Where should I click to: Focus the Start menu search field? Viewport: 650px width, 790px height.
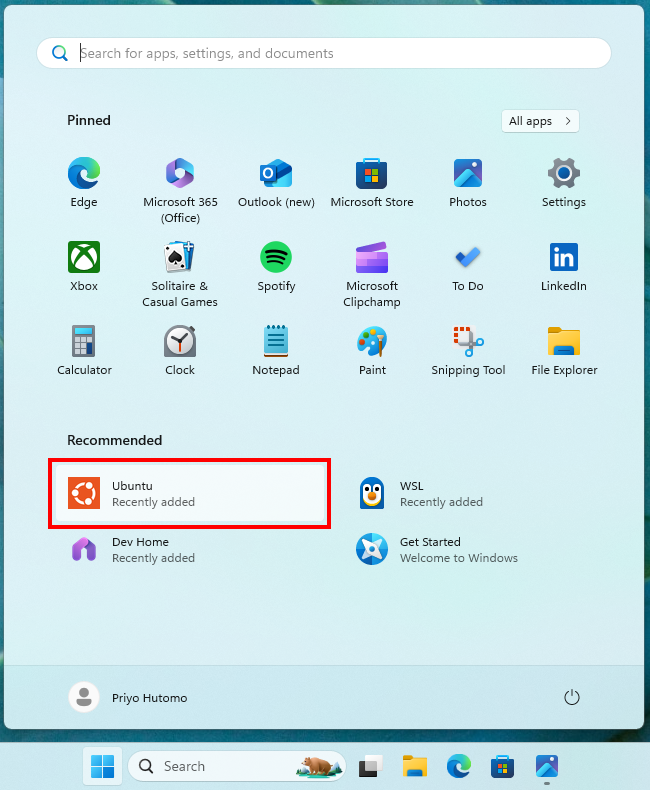324,53
